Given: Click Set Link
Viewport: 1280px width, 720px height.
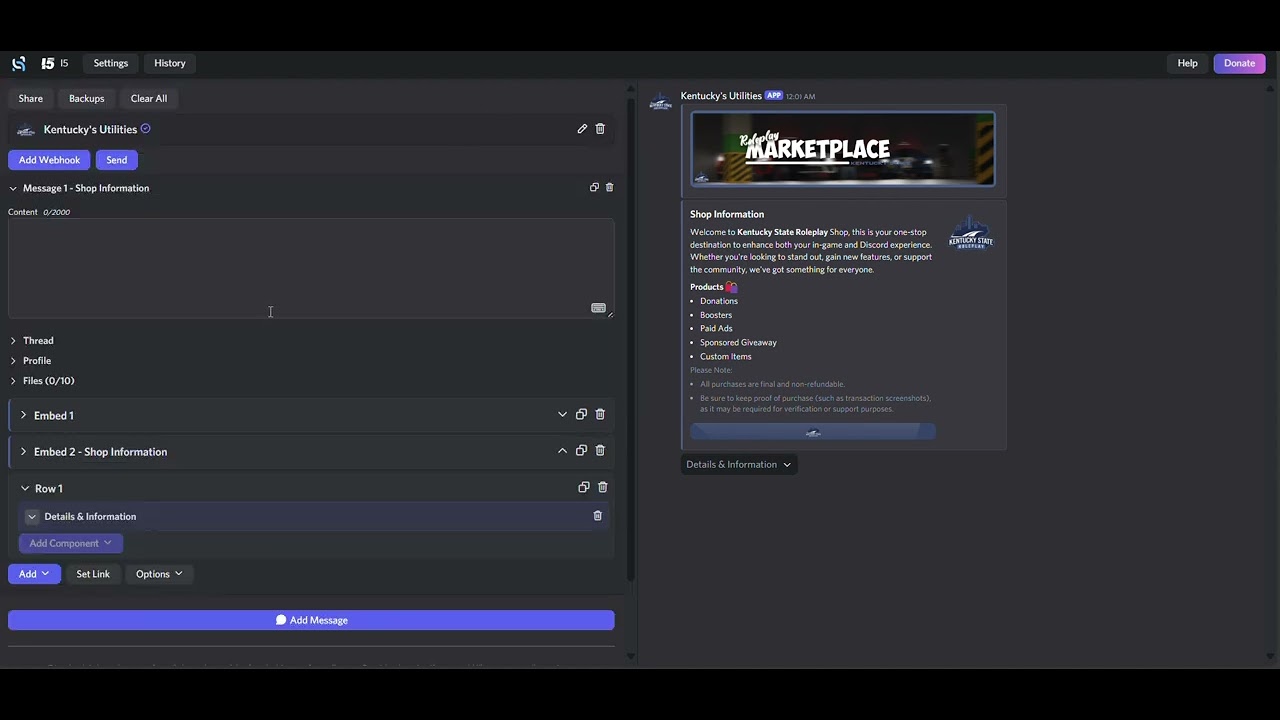Looking at the screenshot, I should (93, 574).
